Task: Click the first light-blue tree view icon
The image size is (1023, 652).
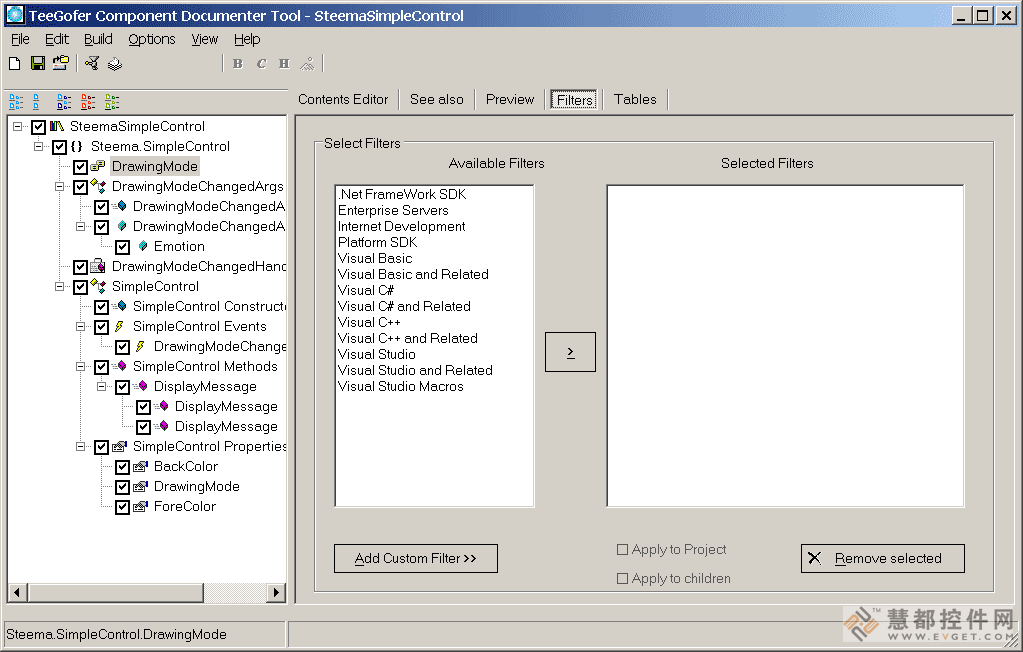Action: click(16, 102)
